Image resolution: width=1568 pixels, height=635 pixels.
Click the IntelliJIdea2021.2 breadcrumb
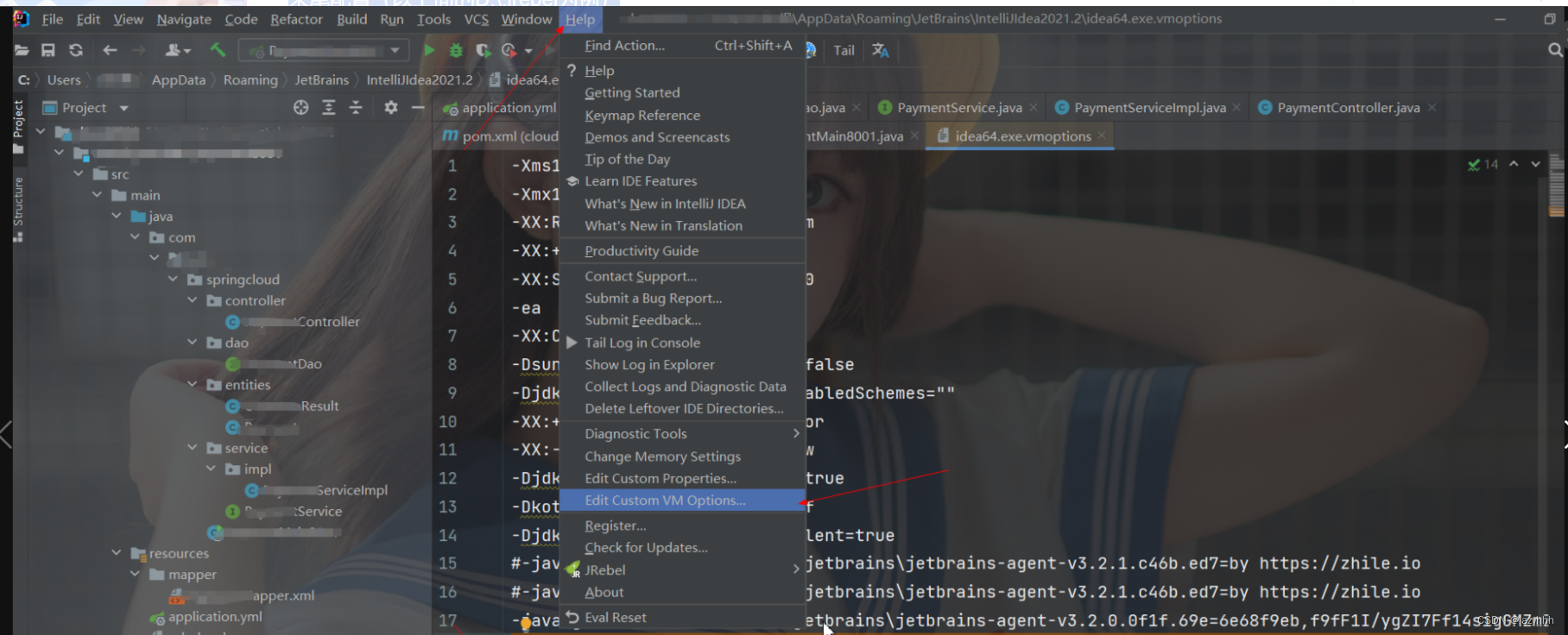420,80
